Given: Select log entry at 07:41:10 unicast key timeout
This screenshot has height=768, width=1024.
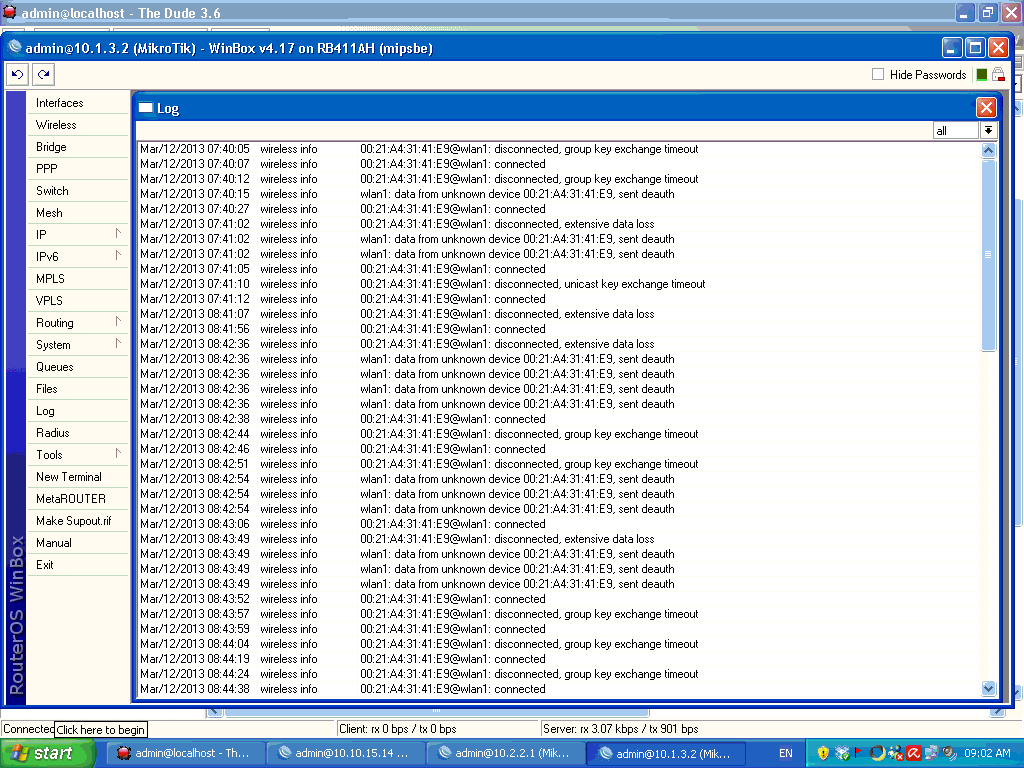Looking at the screenshot, I should coord(558,284).
